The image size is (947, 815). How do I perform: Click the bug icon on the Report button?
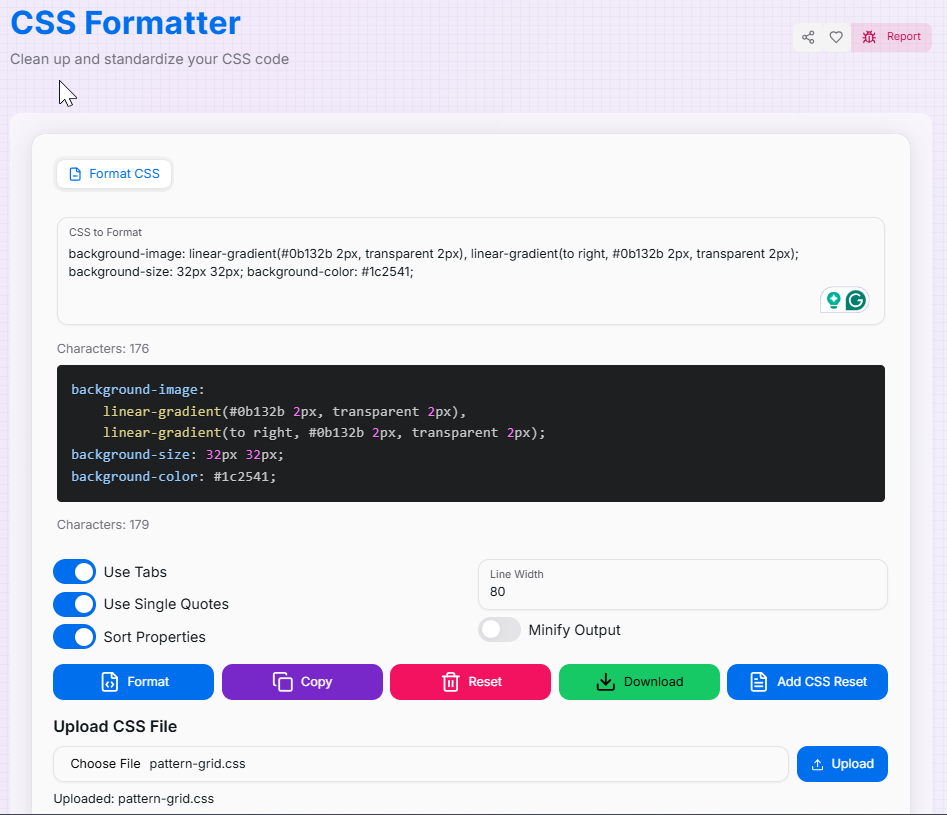869,36
